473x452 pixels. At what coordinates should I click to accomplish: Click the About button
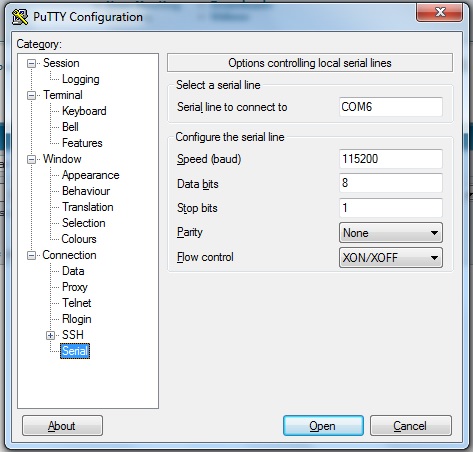click(x=62, y=426)
